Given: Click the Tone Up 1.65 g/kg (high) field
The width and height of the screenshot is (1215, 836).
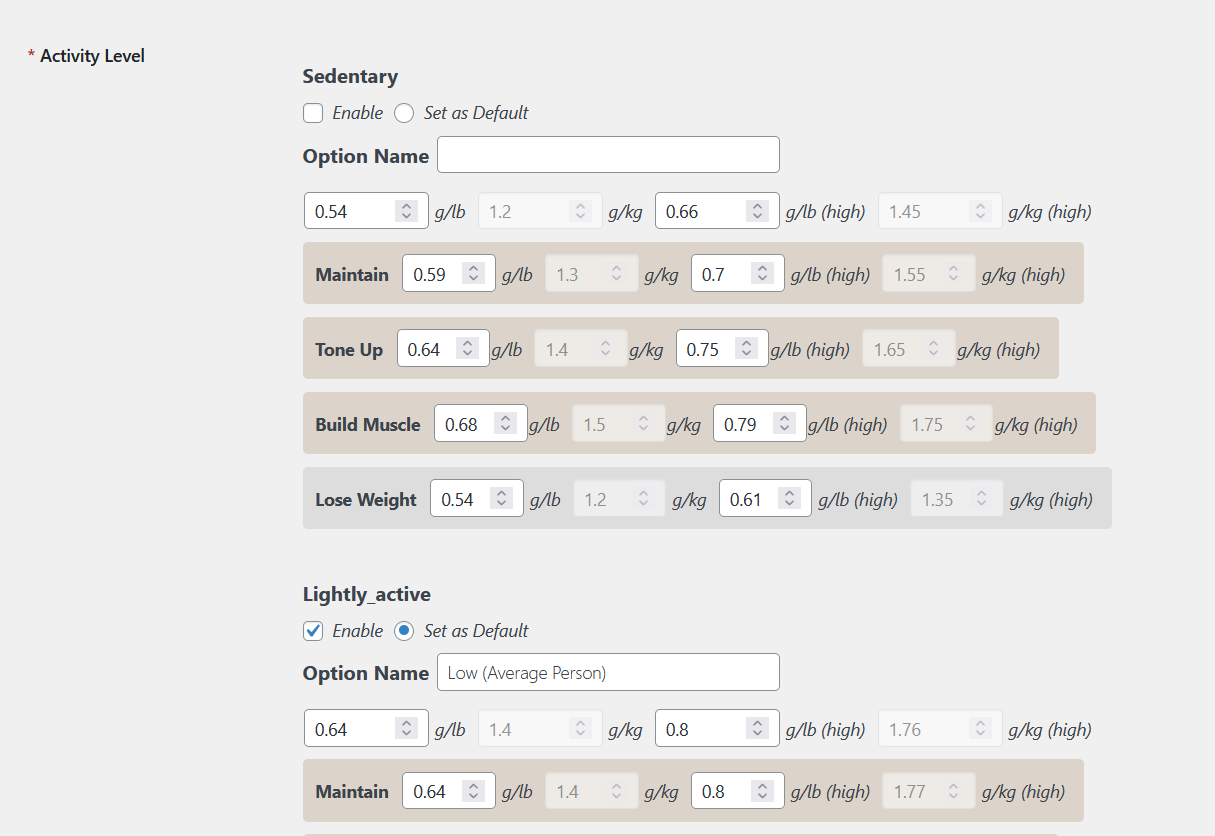Looking at the screenshot, I should 908,349.
